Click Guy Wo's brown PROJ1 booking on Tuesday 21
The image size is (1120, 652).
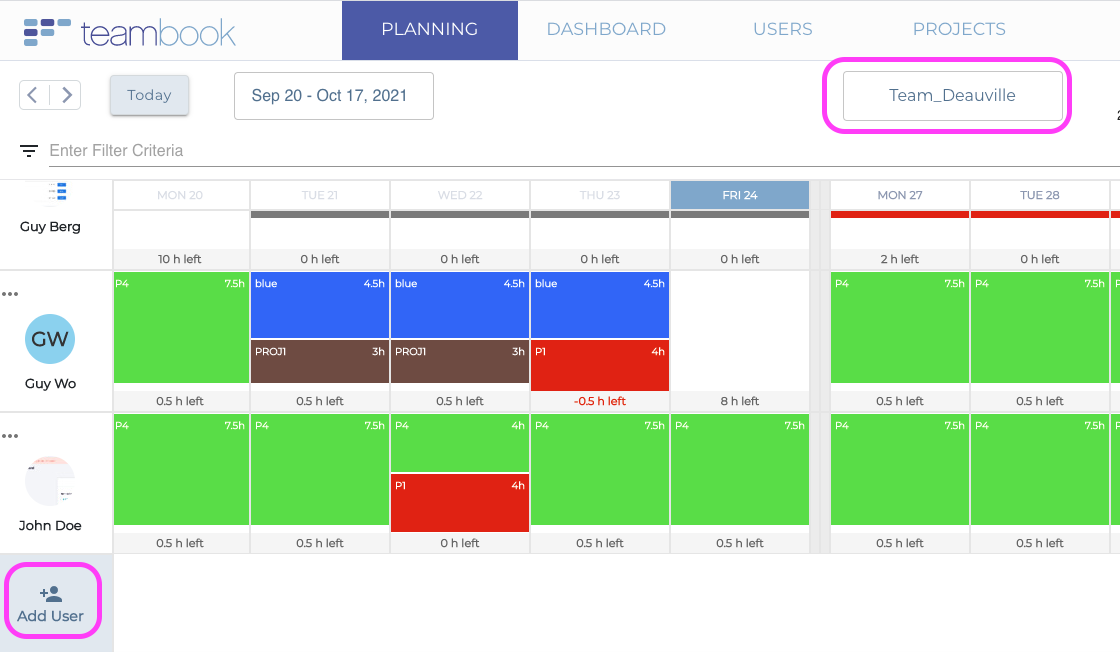coord(319,361)
